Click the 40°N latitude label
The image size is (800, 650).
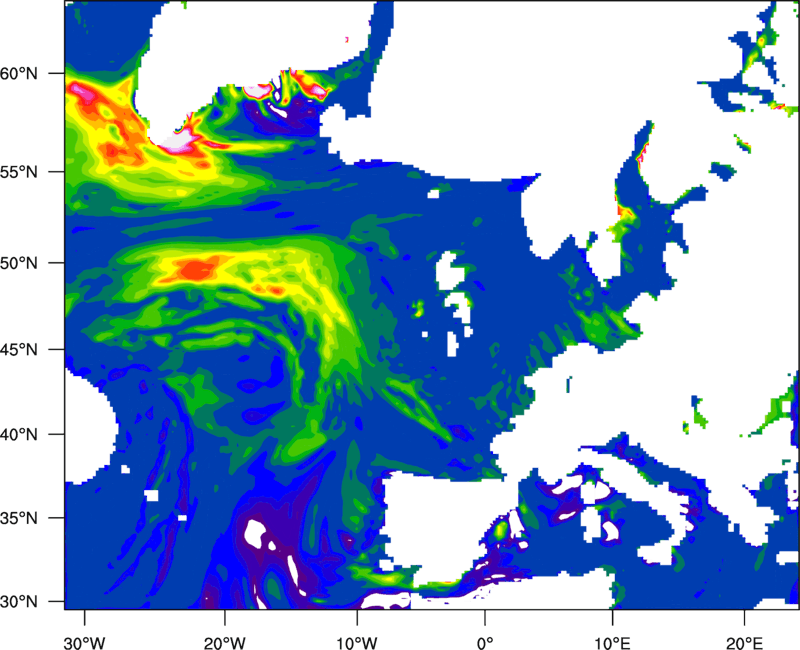coord(19,435)
